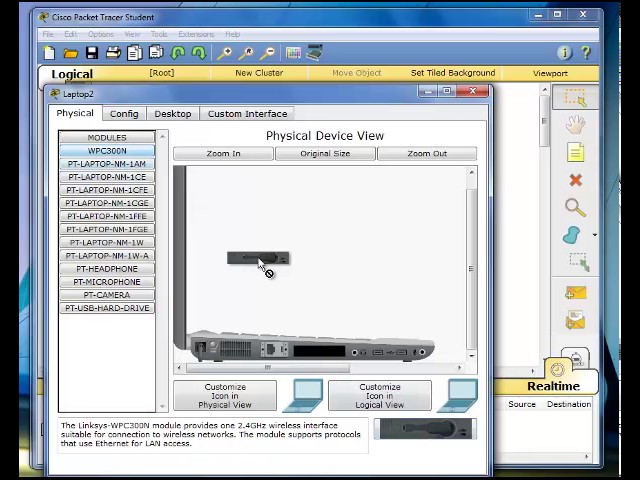Switch to the Custom Interface tab
This screenshot has height=480, width=640.
(247, 114)
